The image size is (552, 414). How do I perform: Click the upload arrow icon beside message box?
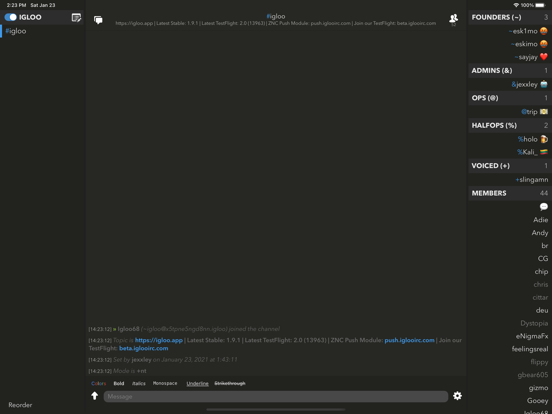point(94,396)
